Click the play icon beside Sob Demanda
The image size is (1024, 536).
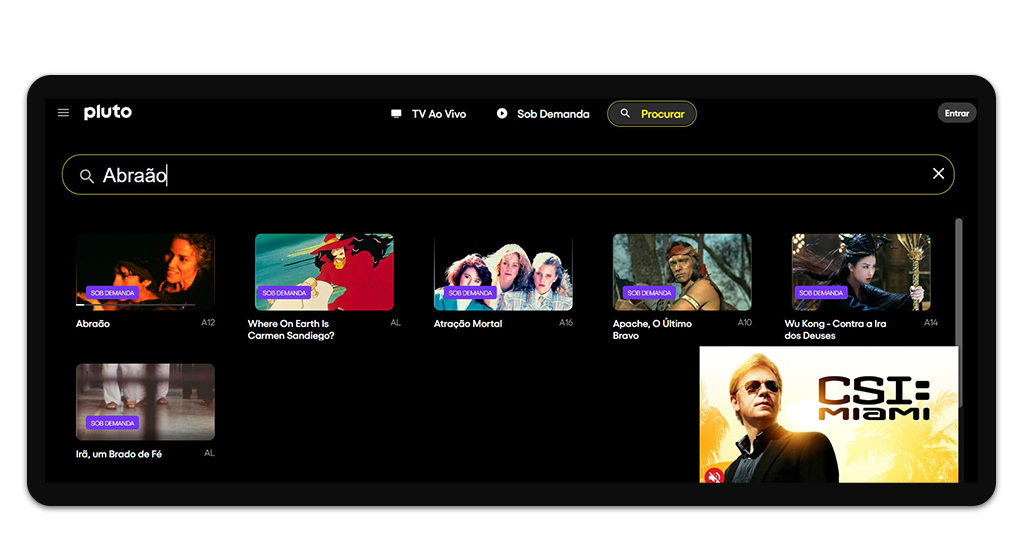[x=502, y=114]
